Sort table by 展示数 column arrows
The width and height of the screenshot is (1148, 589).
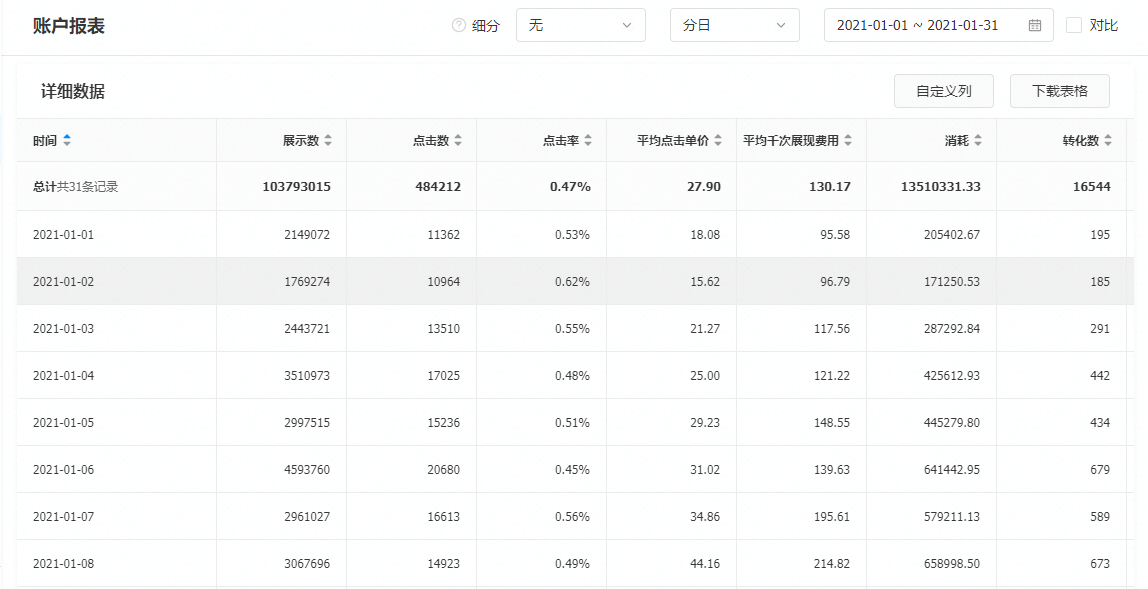(x=331, y=141)
